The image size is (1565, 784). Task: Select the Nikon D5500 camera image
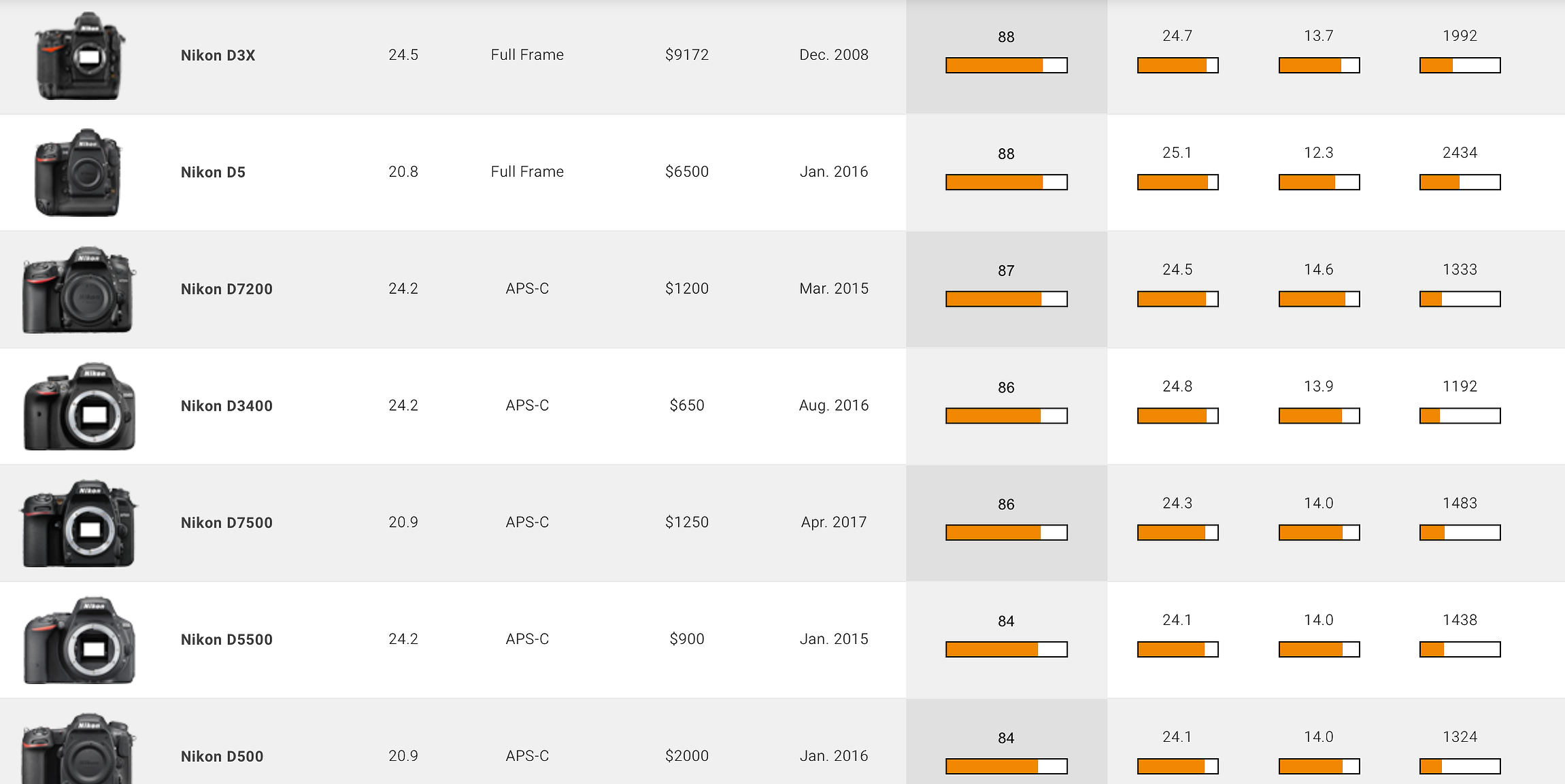coord(80,640)
